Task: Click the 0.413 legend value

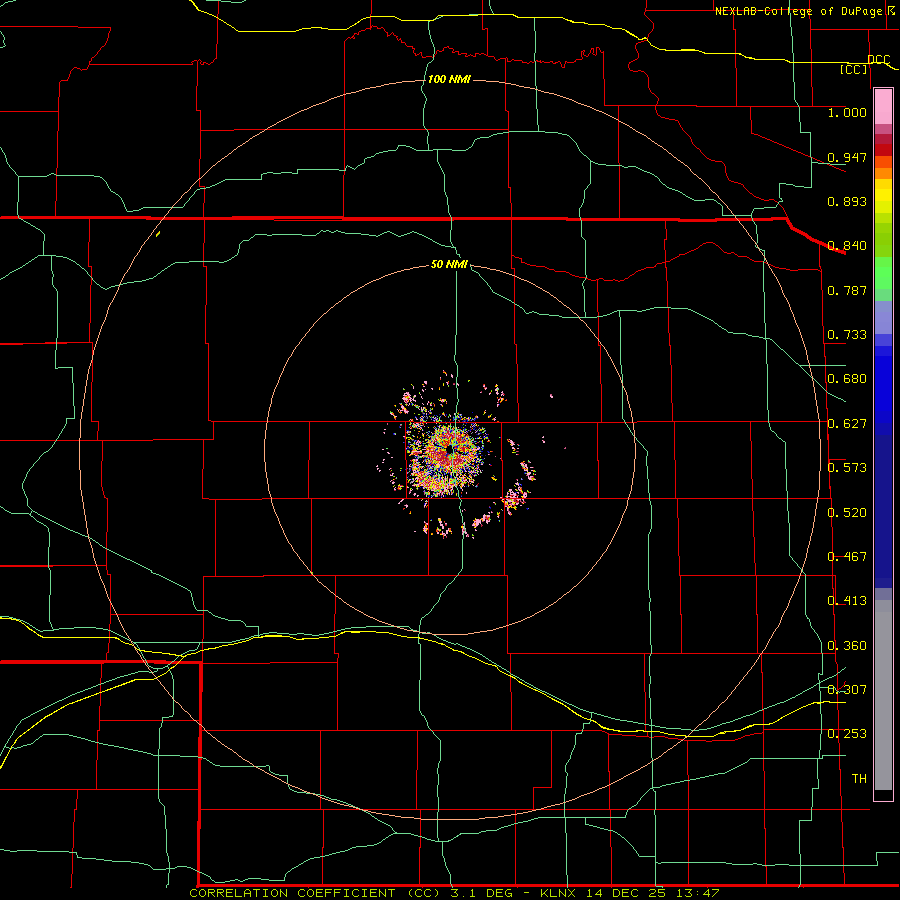Action: click(847, 601)
